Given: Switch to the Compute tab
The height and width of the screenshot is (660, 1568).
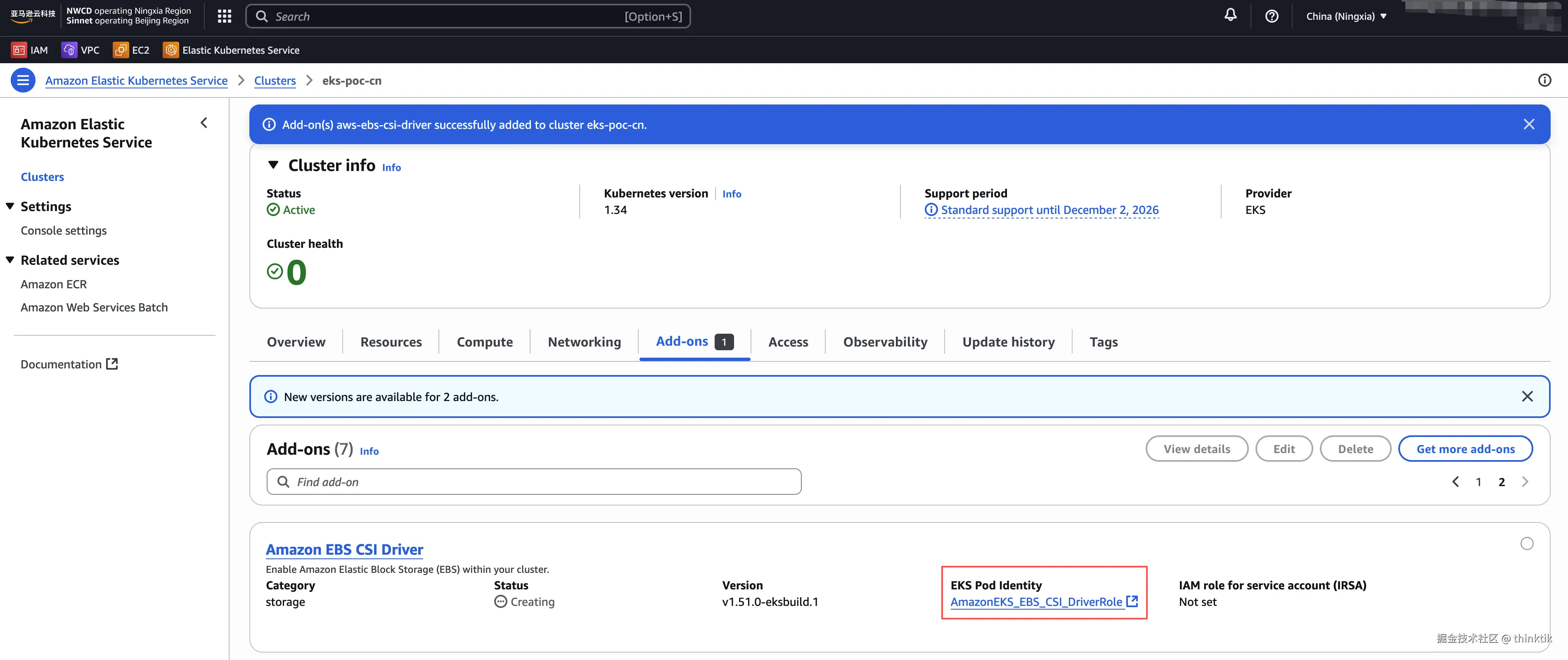Looking at the screenshot, I should pyautogui.click(x=485, y=342).
